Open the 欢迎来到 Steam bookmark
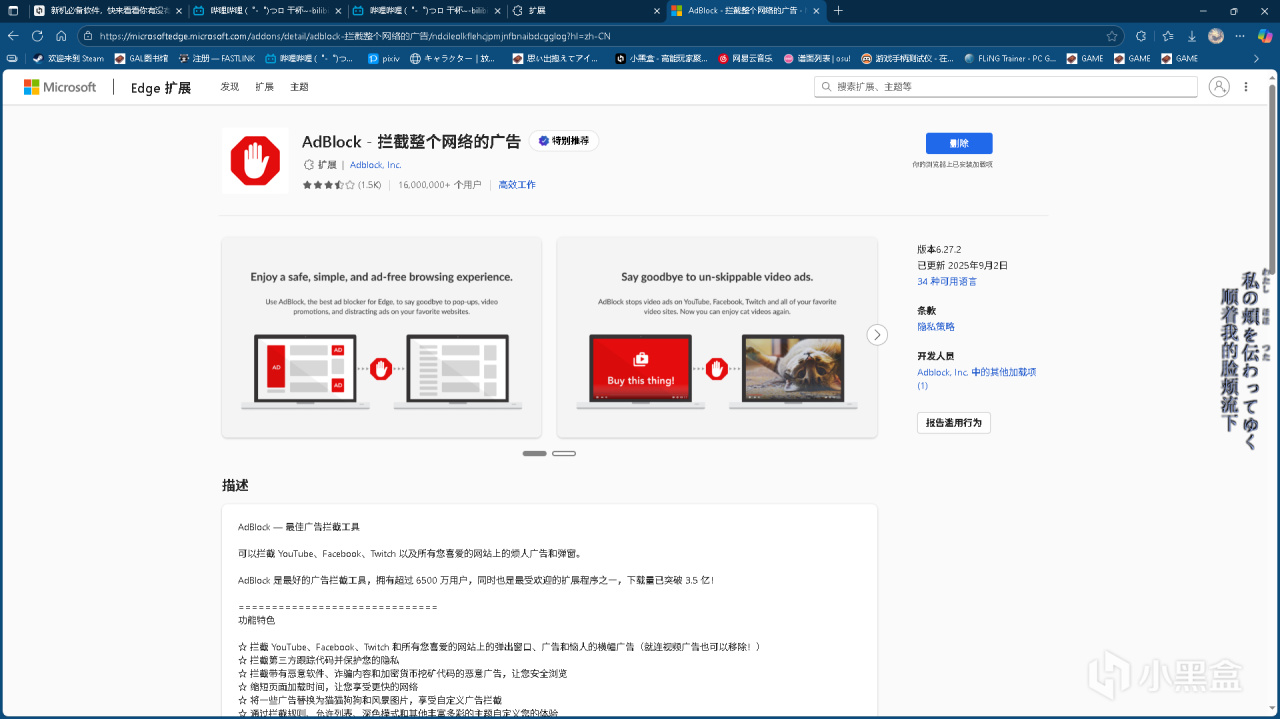Screen dimensions: 1280x719 [x=68, y=58]
